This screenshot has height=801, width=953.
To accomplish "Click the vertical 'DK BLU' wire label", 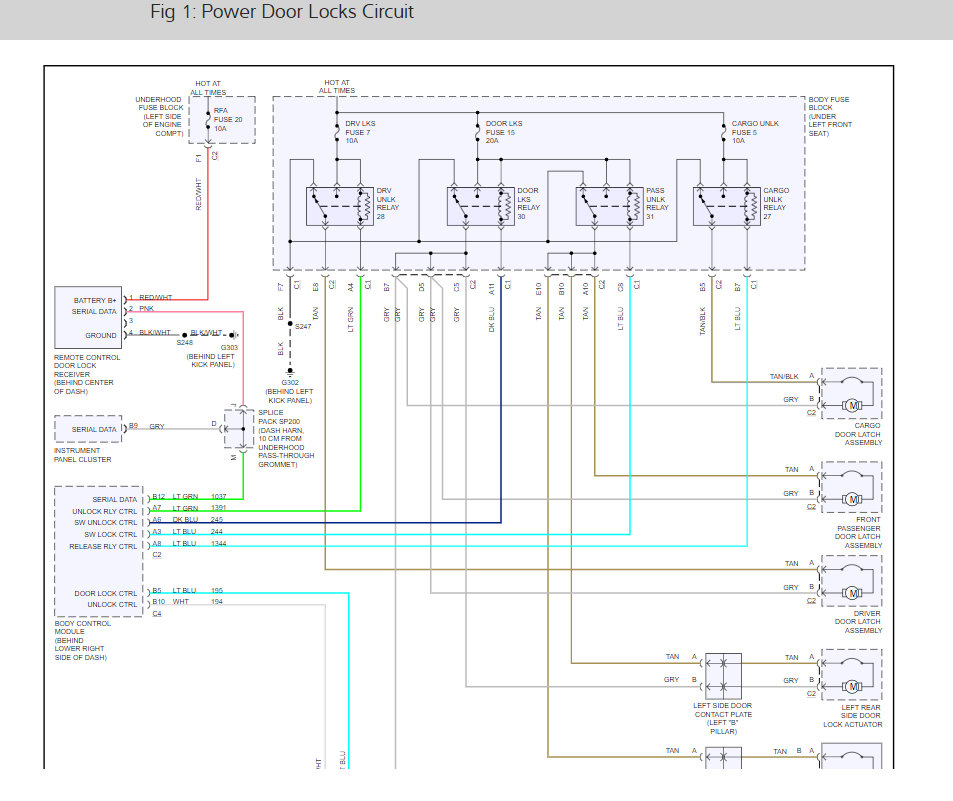I will [492, 319].
